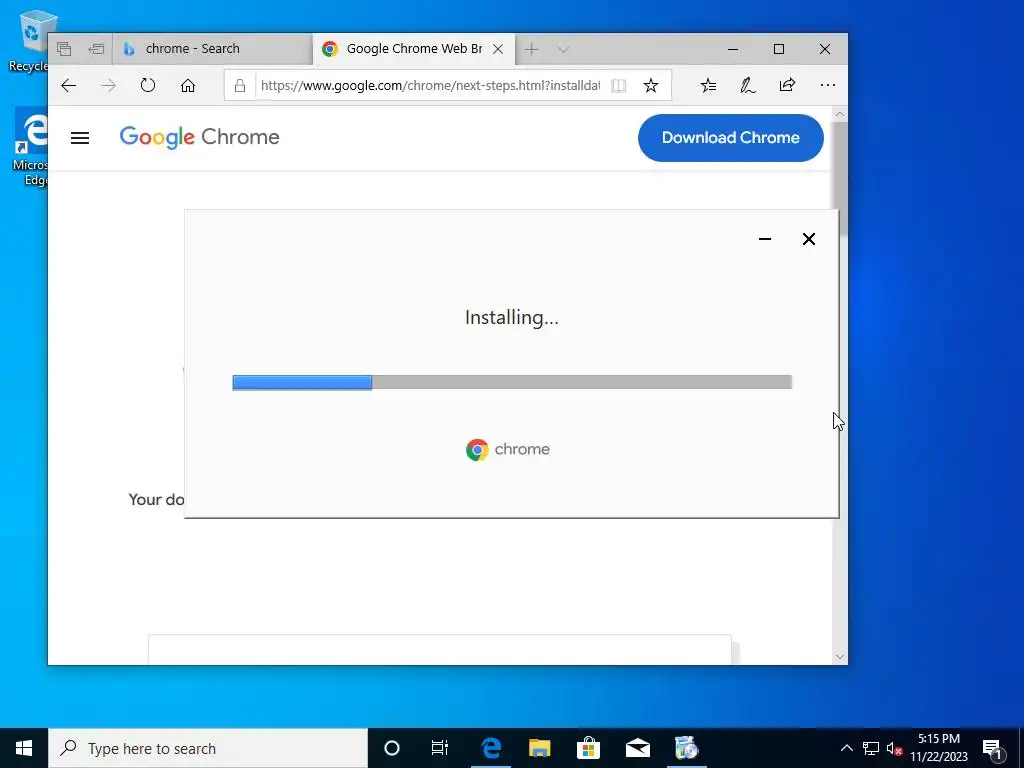
Task: Open Task View on taskbar
Action: [440, 748]
